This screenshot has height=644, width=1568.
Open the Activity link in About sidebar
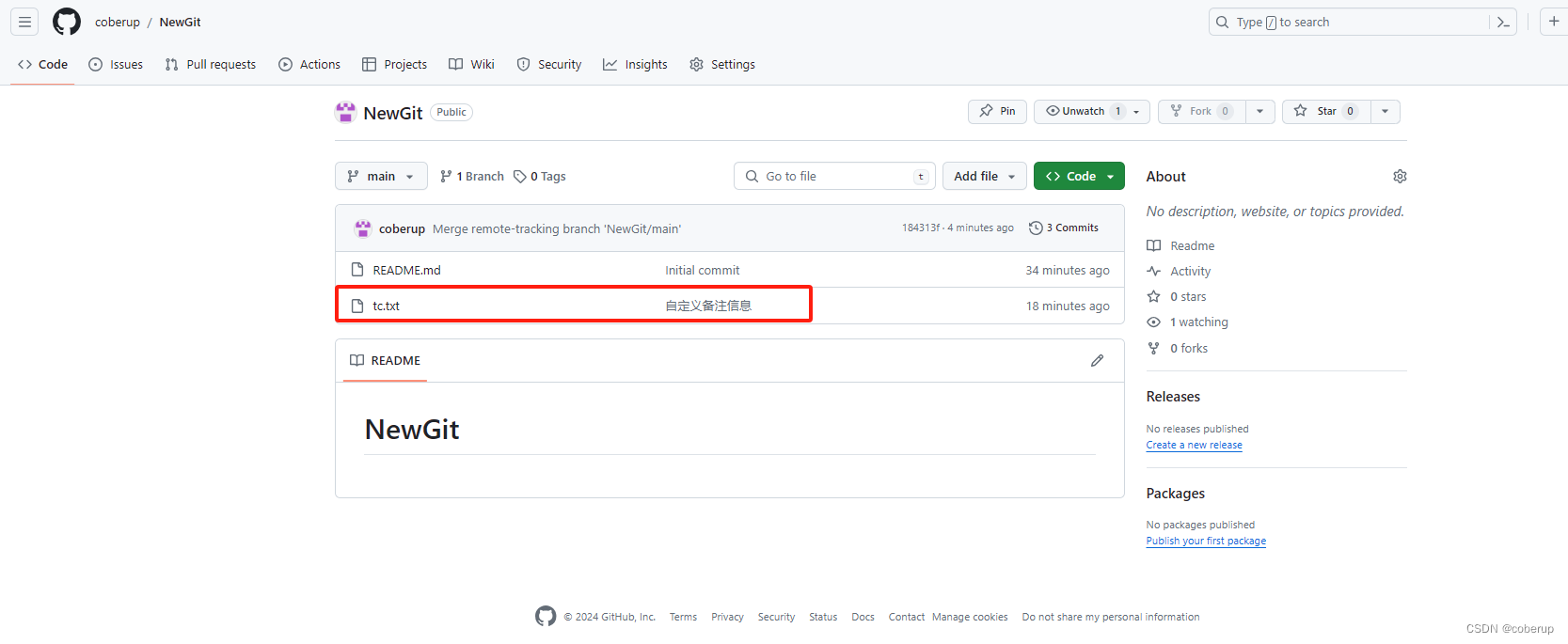[x=1179, y=272]
